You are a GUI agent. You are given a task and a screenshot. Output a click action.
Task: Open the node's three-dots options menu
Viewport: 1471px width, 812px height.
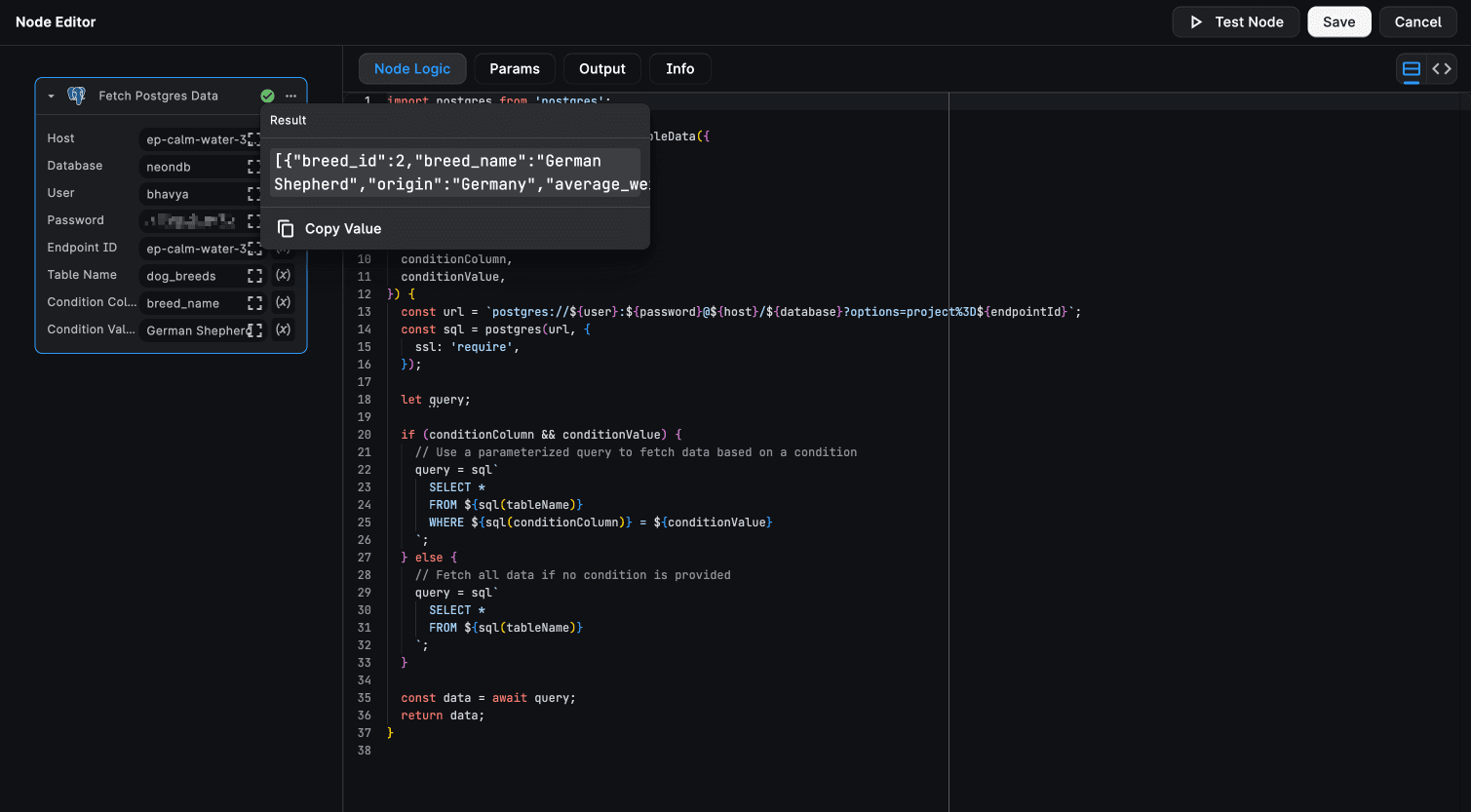(290, 96)
